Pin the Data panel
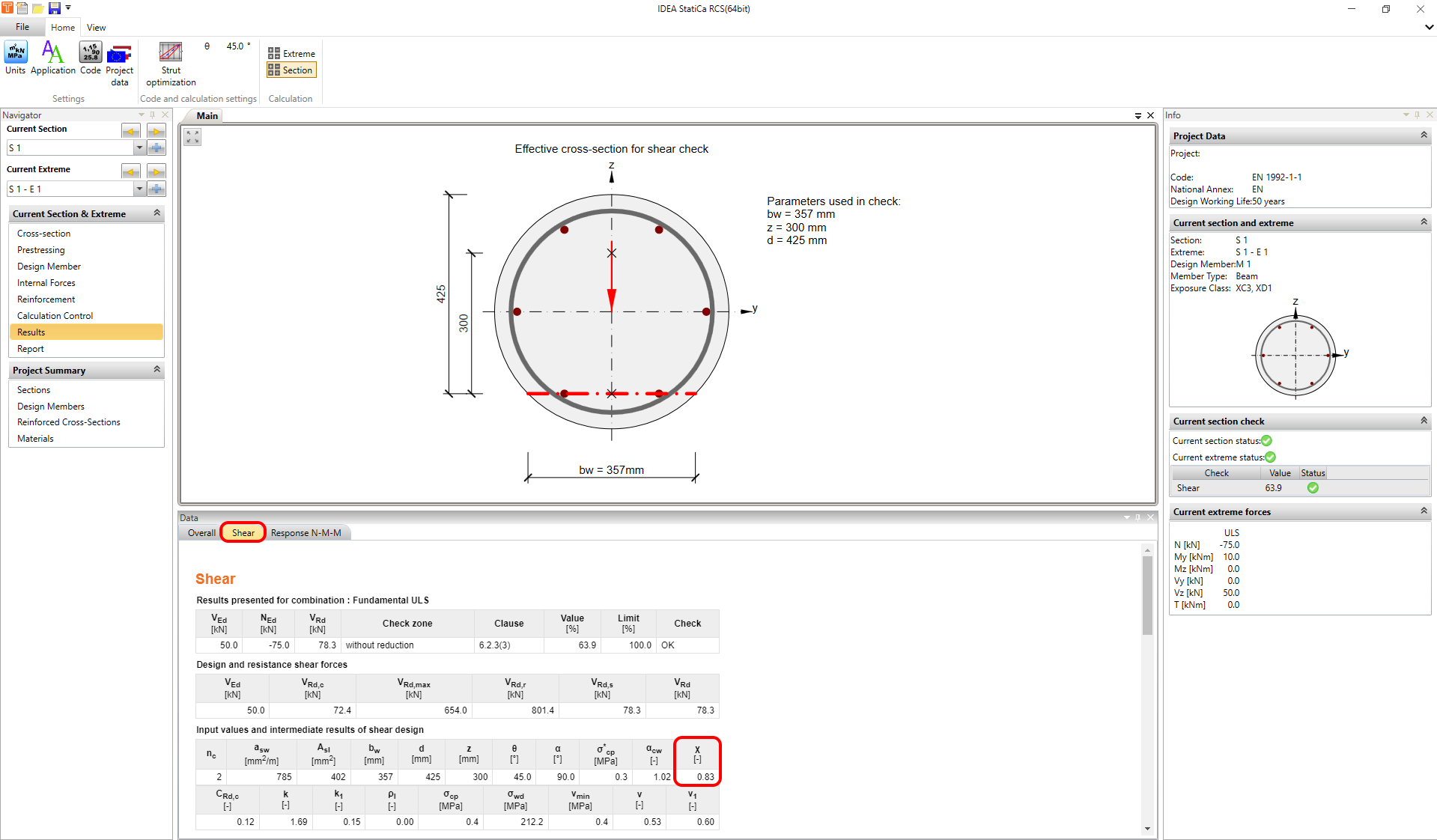 click(x=1137, y=517)
